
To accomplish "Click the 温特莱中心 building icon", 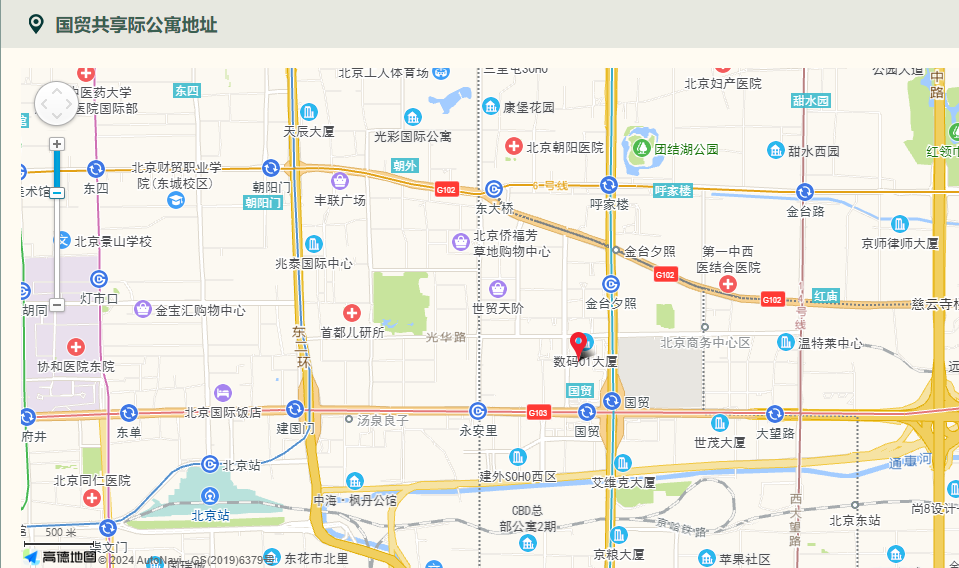I will pyautogui.click(x=786, y=342).
